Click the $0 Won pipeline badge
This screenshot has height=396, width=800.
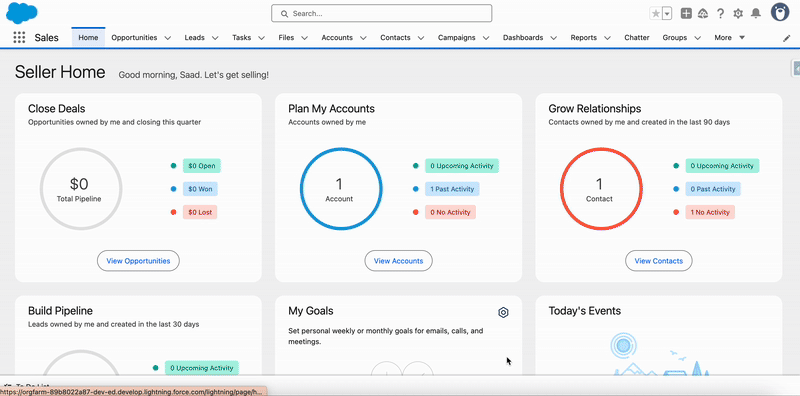[200, 189]
